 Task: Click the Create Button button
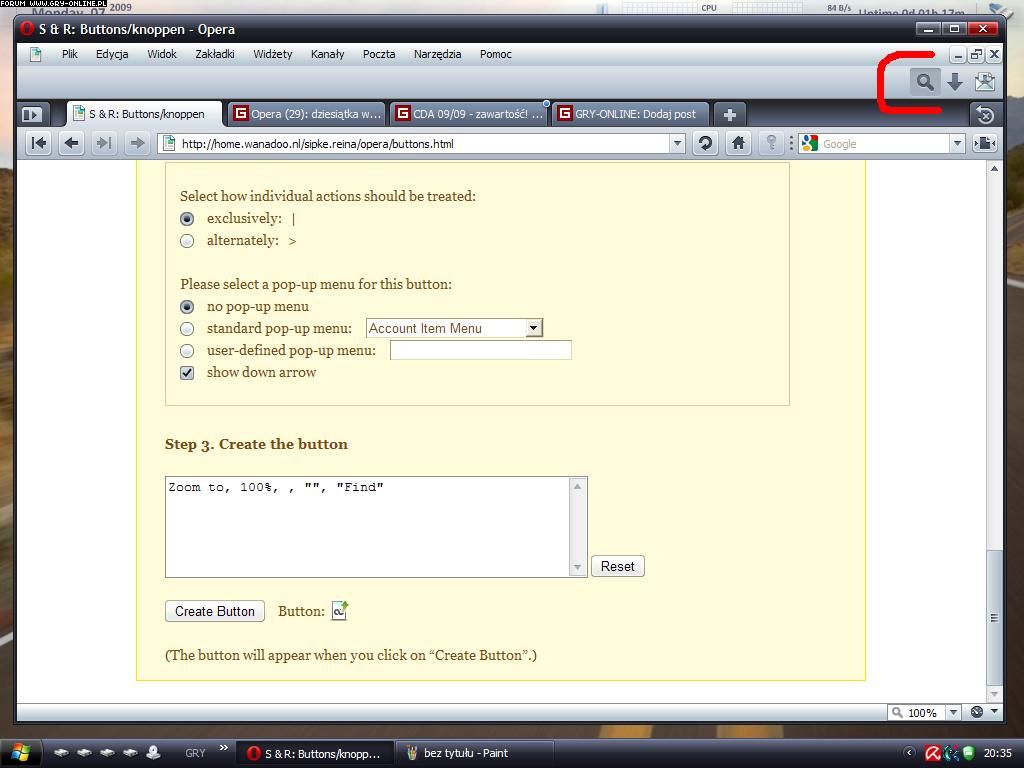pyautogui.click(x=215, y=611)
